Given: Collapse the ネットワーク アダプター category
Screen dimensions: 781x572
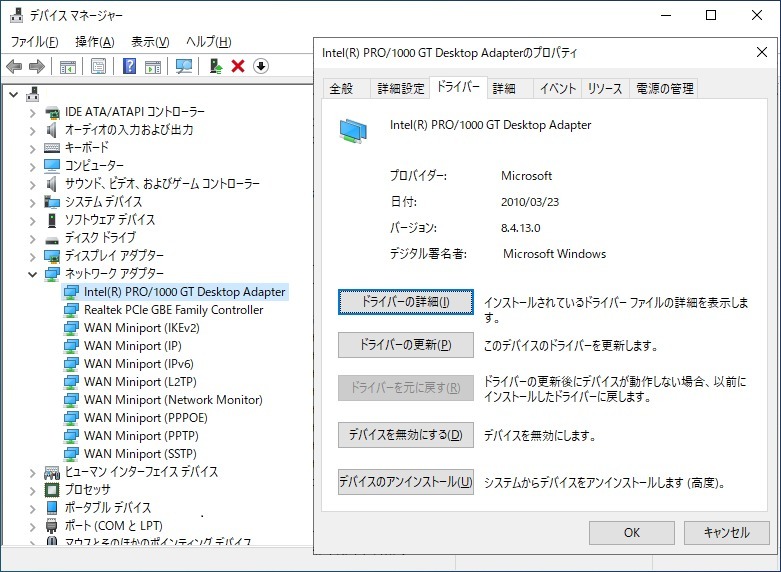Looking at the screenshot, I should 32,274.
